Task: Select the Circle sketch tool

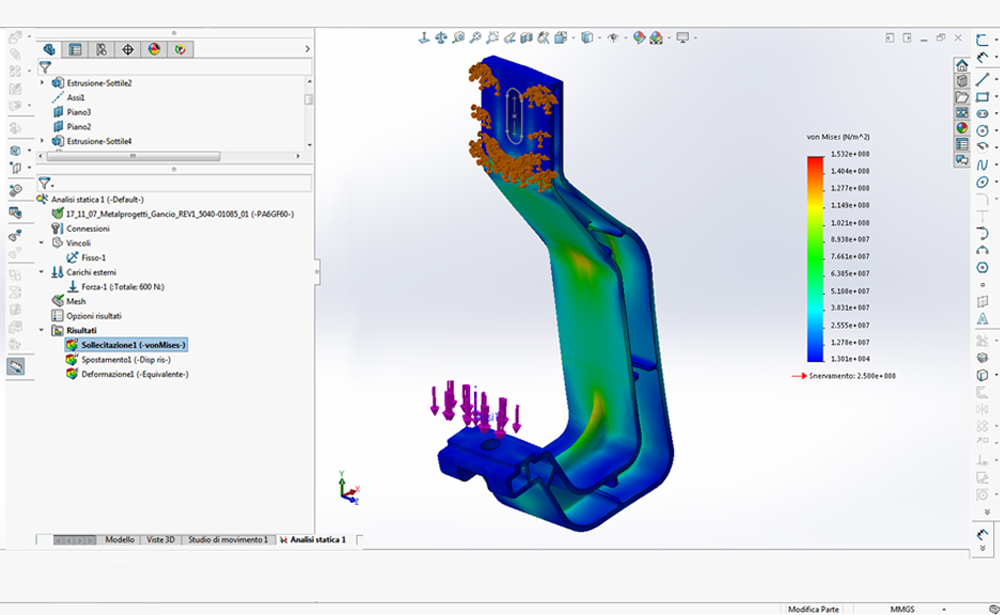Action: pyautogui.click(x=982, y=131)
